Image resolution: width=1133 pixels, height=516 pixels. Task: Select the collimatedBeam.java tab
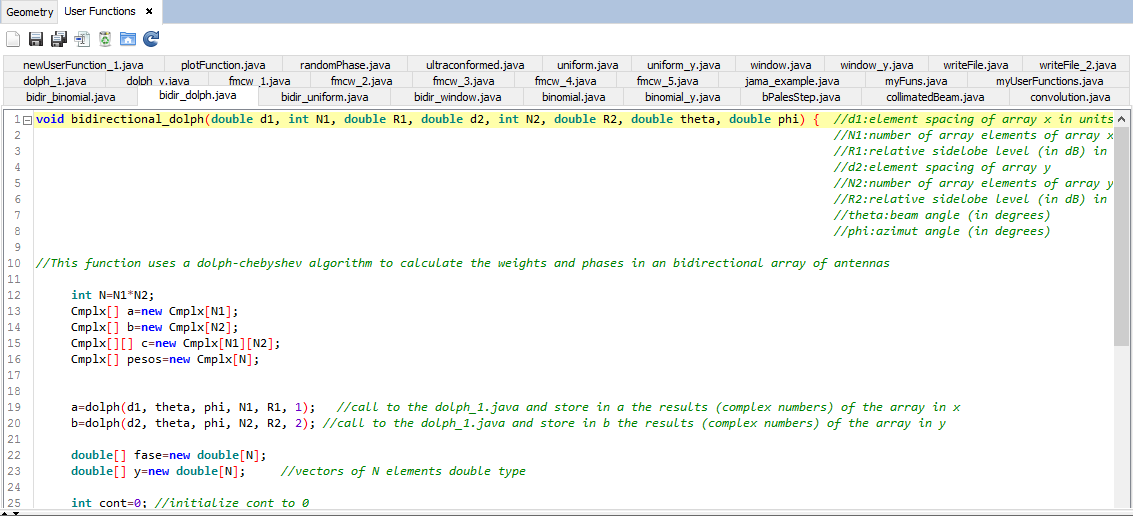pos(935,97)
